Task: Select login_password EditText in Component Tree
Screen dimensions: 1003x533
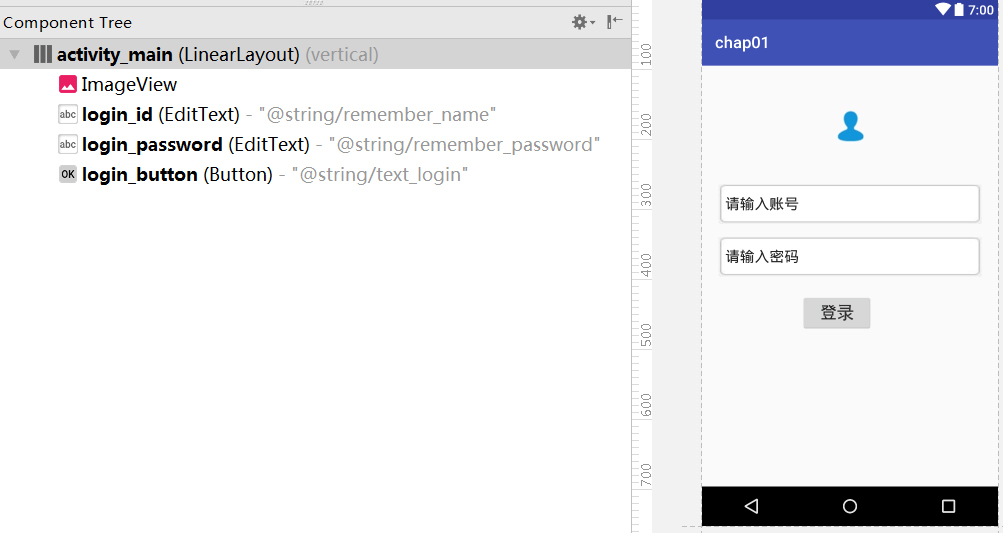Action: [195, 145]
